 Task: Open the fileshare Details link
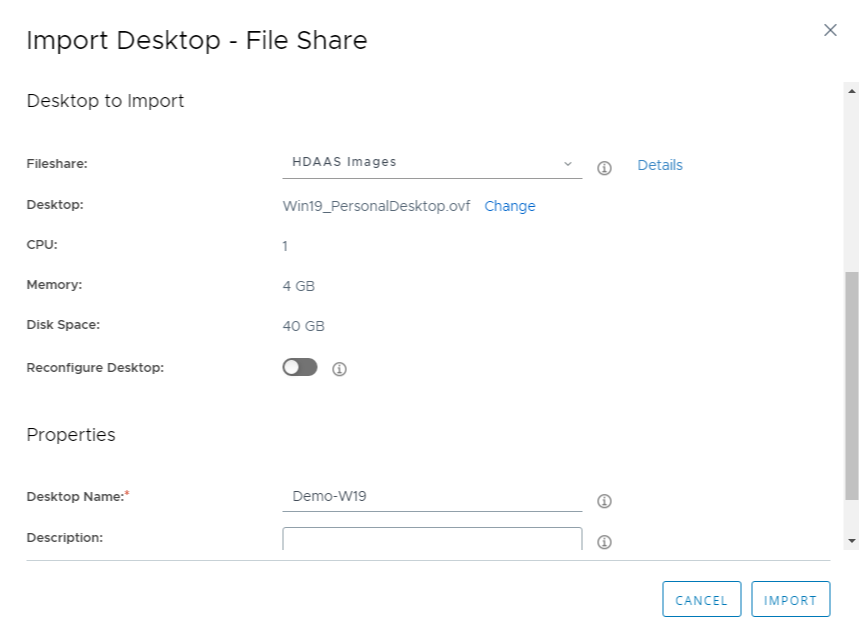[x=660, y=165]
